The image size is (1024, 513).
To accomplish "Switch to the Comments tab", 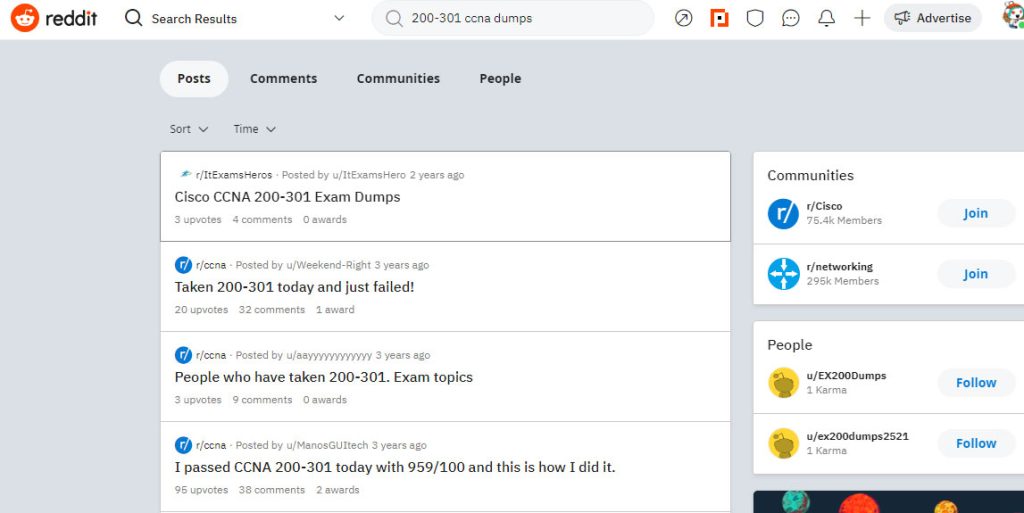I will (x=283, y=79).
